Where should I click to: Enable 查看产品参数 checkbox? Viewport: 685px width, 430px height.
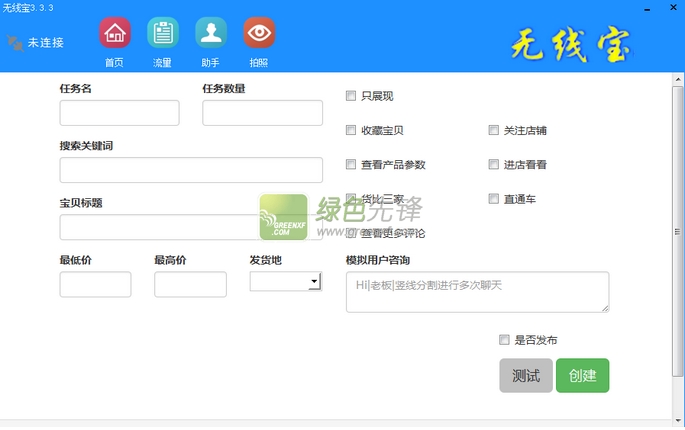tap(351, 164)
